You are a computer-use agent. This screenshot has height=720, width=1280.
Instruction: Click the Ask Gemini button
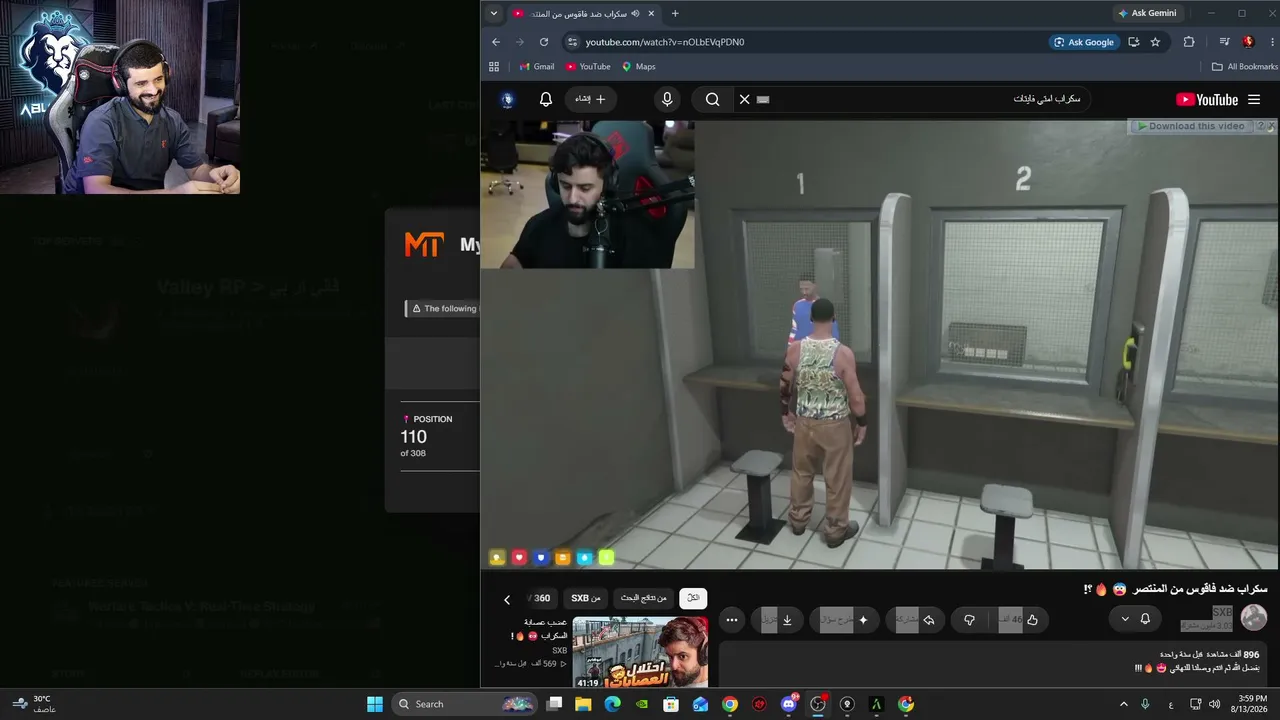coord(1148,14)
